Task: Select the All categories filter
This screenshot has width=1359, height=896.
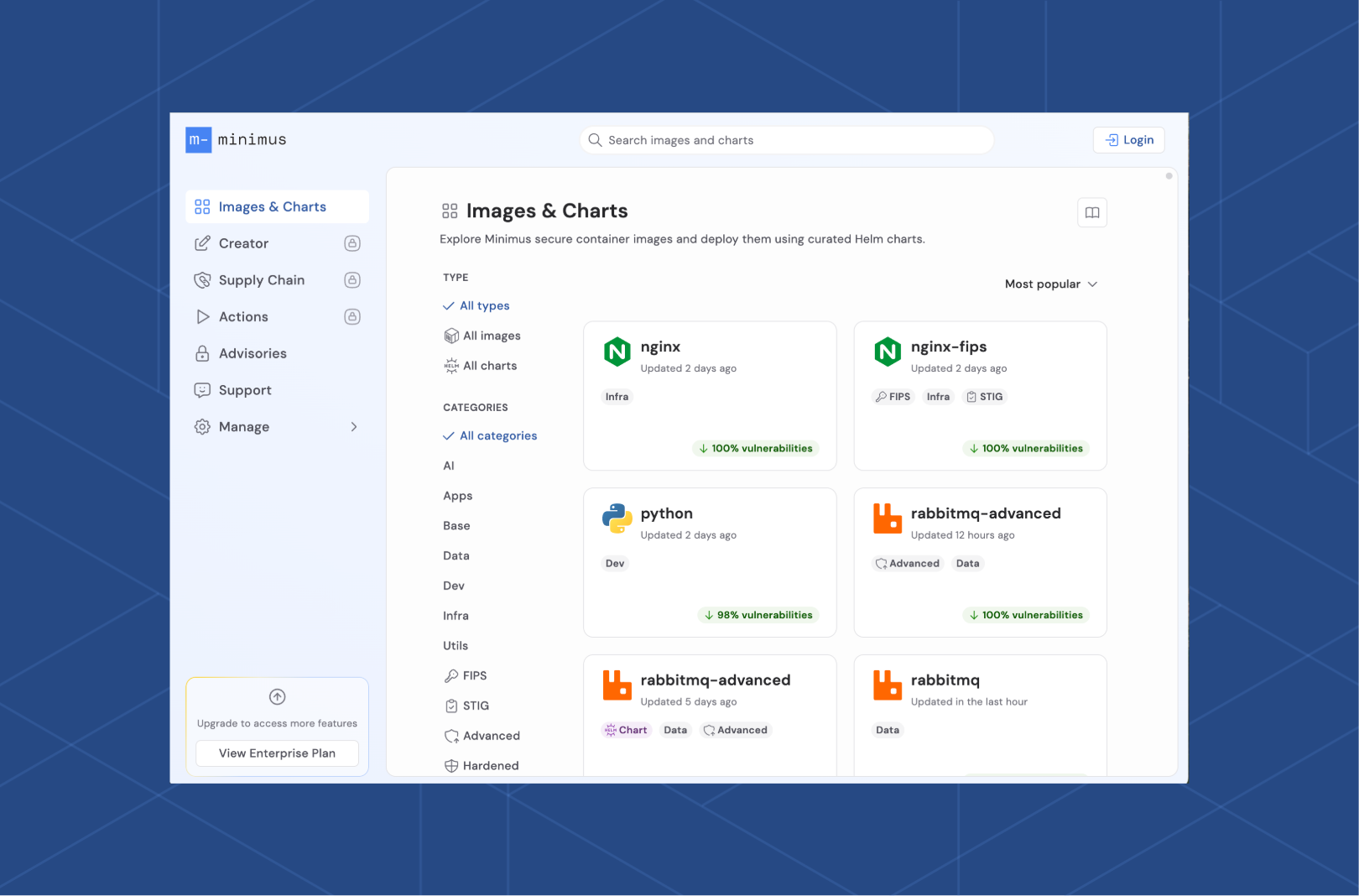Action: (x=491, y=435)
